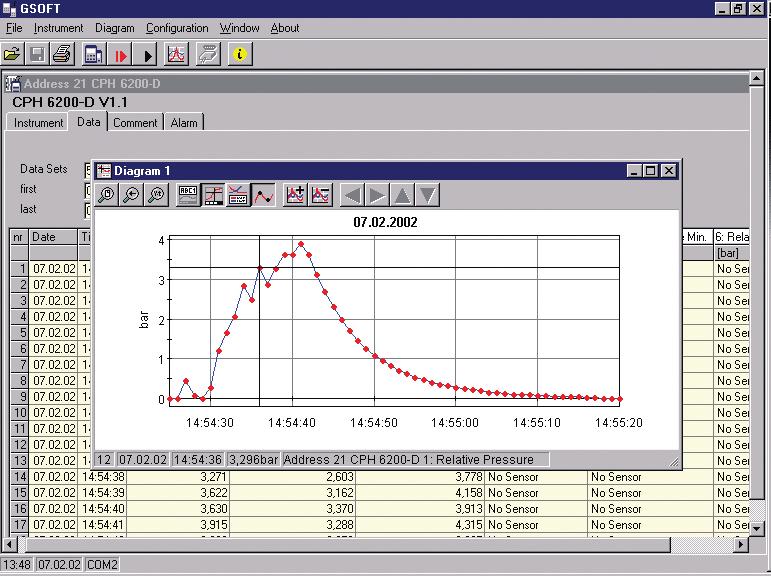Click the down arrow in Diagram toolbar

pyautogui.click(x=427, y=195)
